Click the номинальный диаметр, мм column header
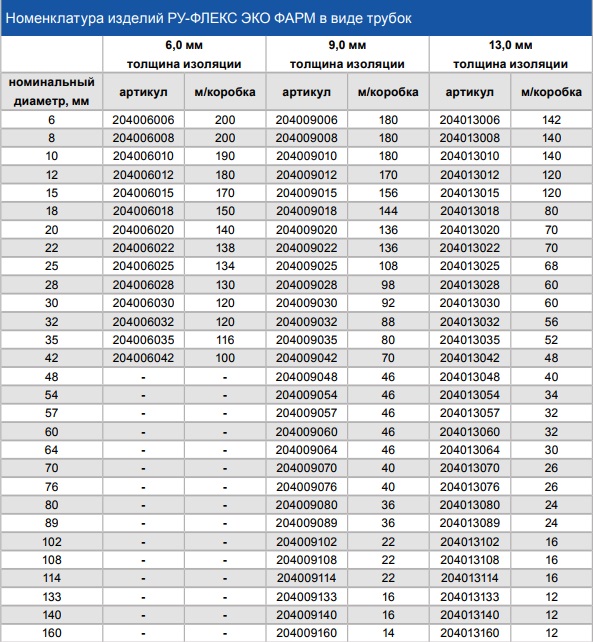Viewport: 593px width, 642px height. pyautogui.click(x=52, y=91)
